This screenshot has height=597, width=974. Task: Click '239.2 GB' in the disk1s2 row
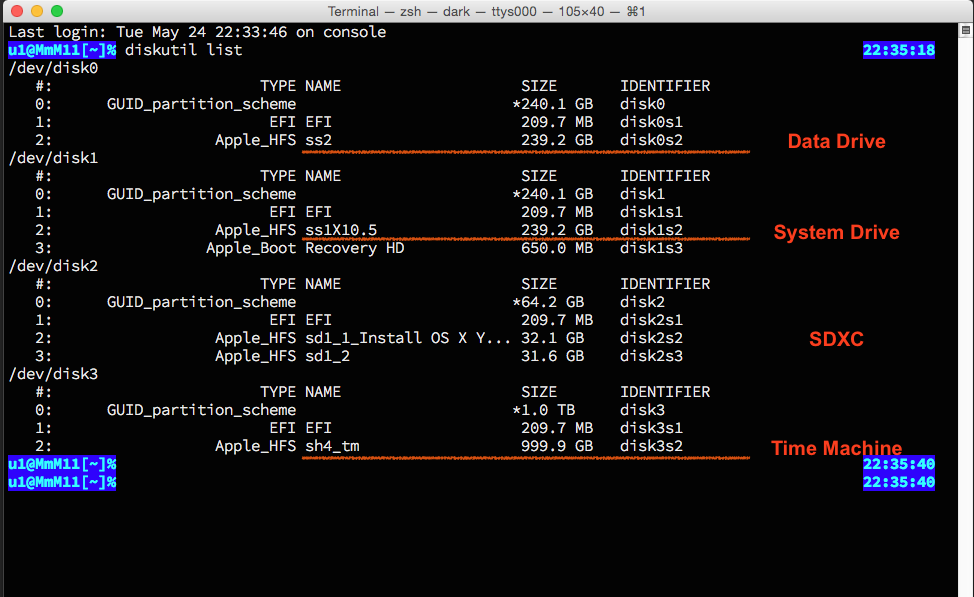coord(557,230)
